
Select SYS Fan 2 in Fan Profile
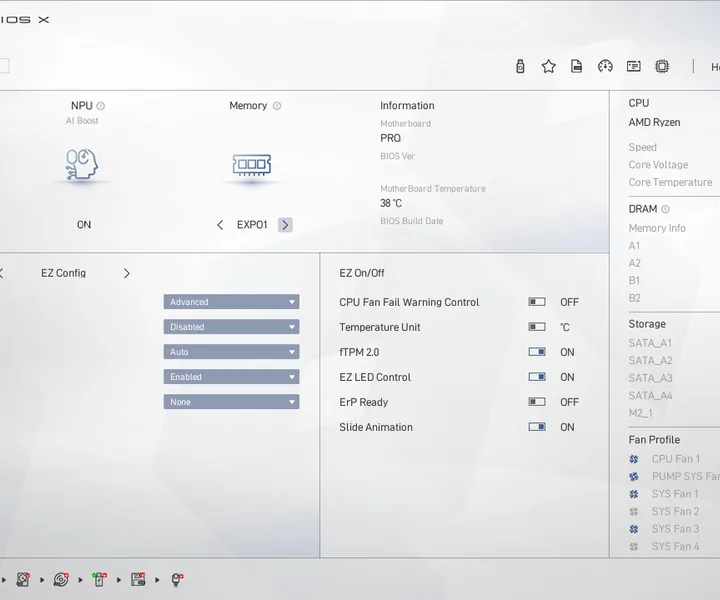(675, 511)
